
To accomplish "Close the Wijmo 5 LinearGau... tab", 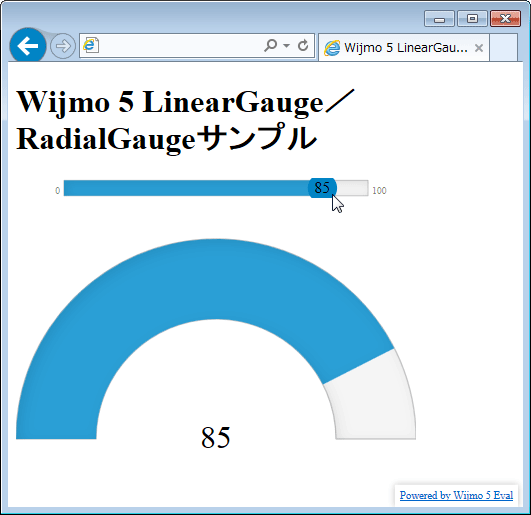I will [479, 48].
